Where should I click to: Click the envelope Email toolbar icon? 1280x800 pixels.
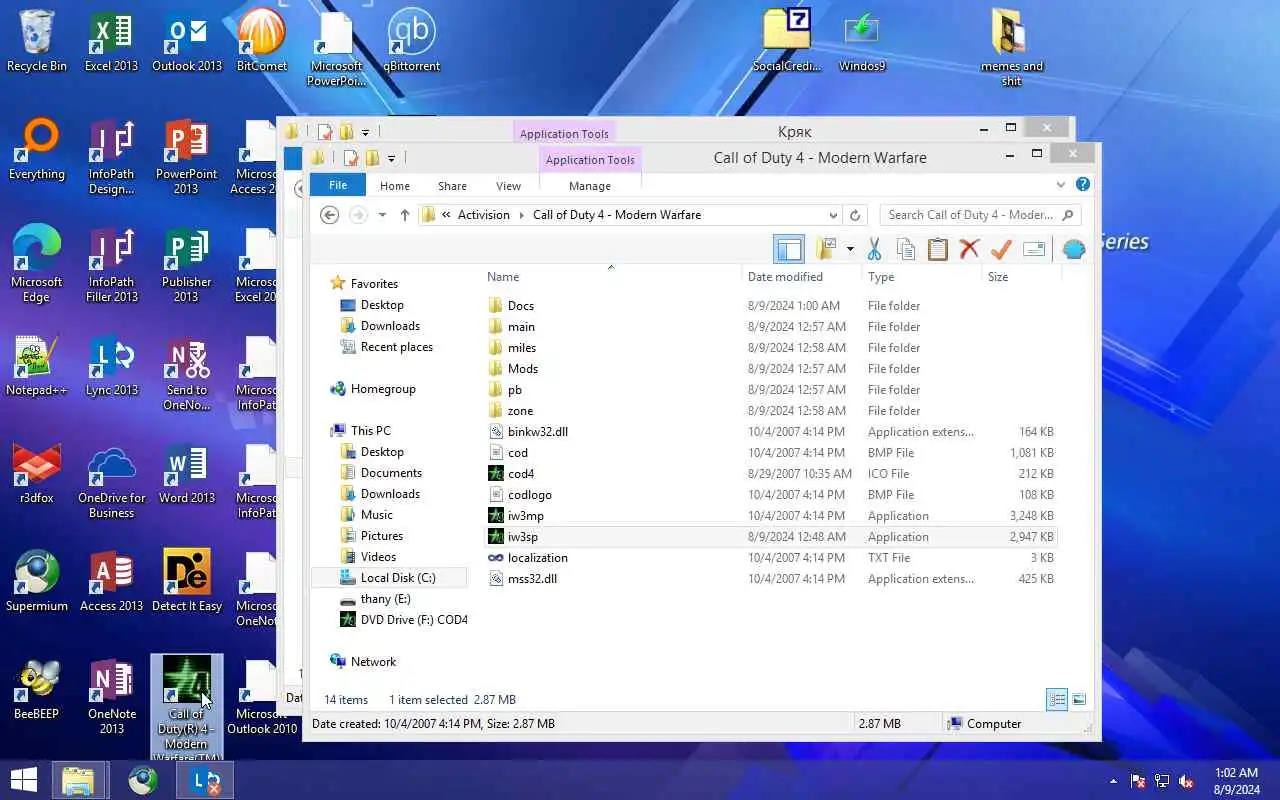(1034, 249)
